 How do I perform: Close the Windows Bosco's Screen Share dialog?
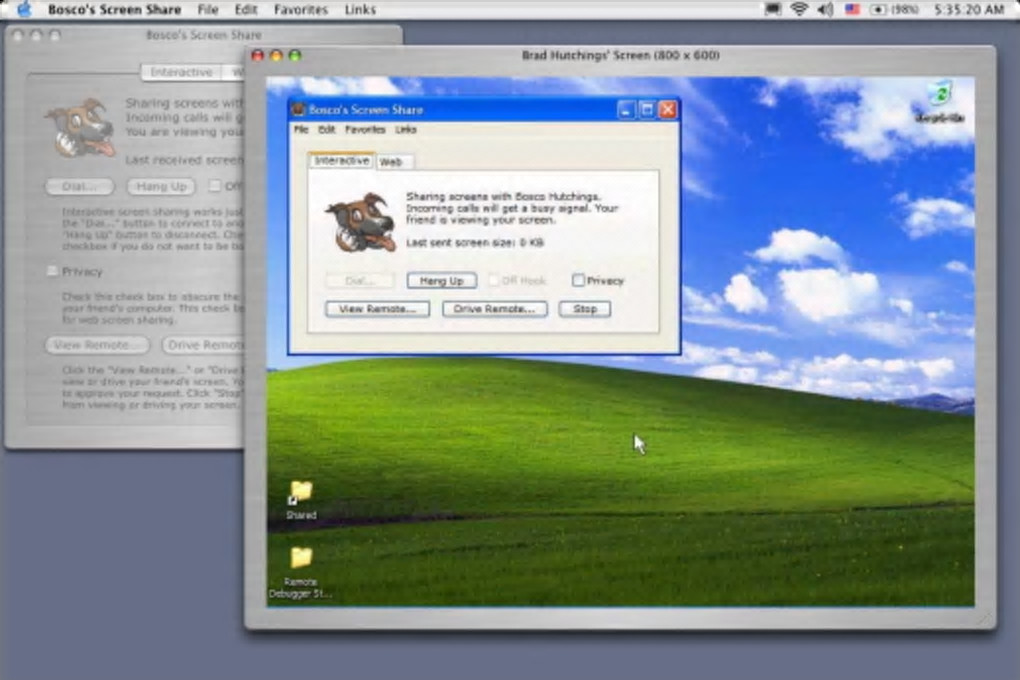tap(667, 109)
